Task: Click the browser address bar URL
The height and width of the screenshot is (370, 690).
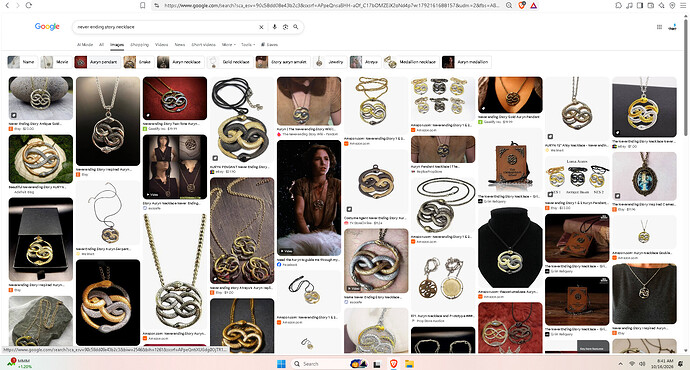Action: 332,5
